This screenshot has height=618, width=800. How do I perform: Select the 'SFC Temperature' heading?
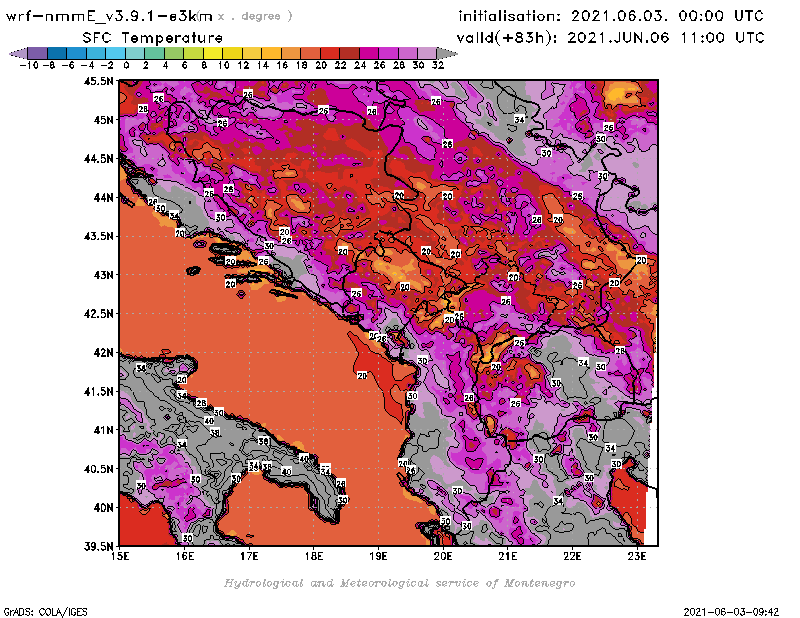point(153,38)
